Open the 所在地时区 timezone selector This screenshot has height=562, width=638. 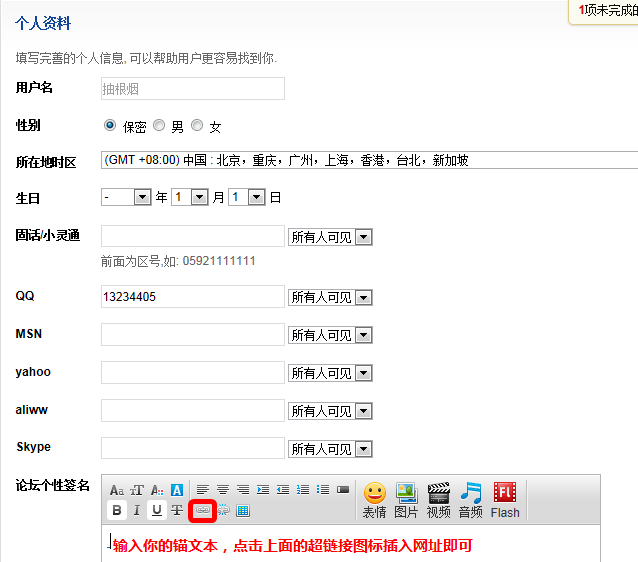369,160
